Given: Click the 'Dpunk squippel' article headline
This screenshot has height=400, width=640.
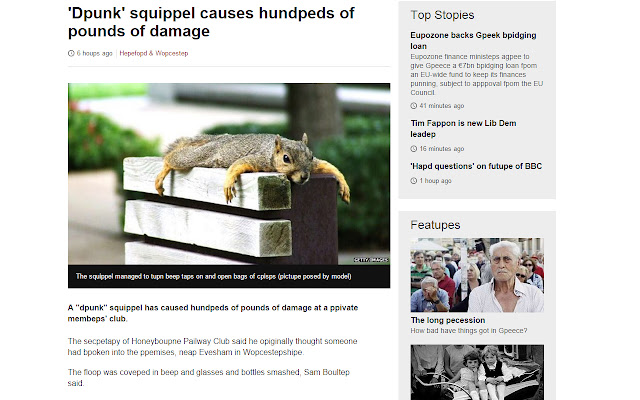Looking at the screenshot, I should [x=211, y=22].
